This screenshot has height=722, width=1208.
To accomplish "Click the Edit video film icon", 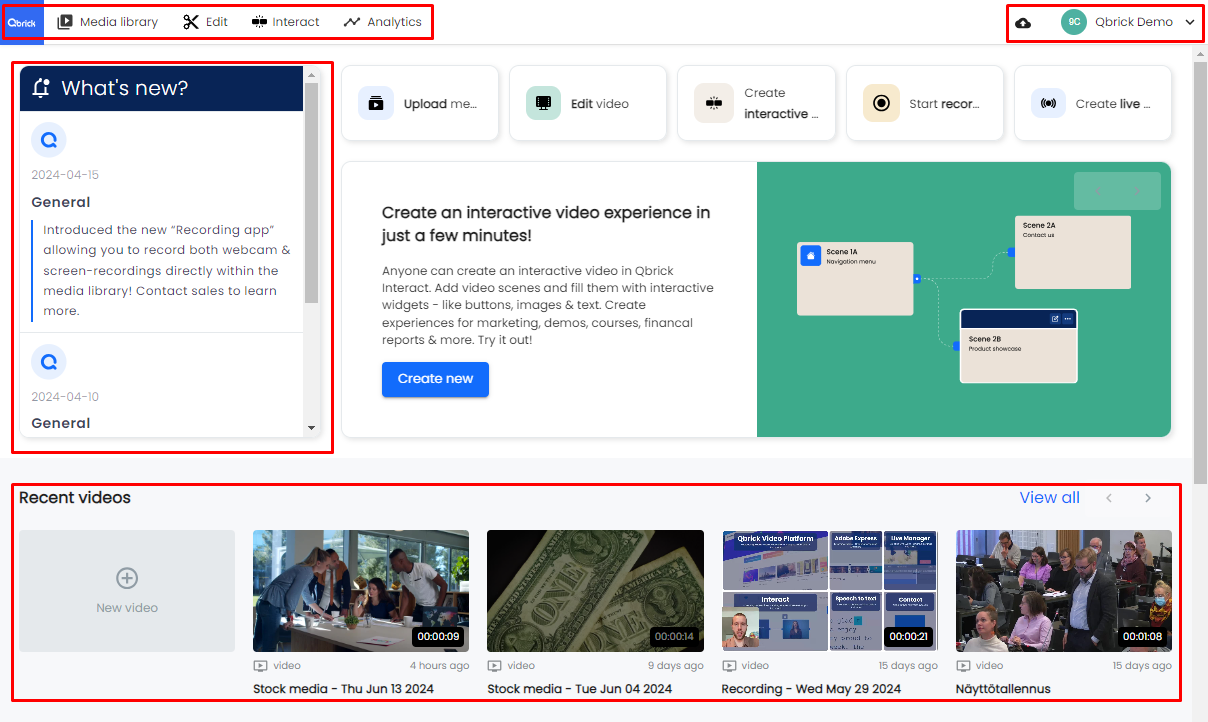I will tap(544, 103).
